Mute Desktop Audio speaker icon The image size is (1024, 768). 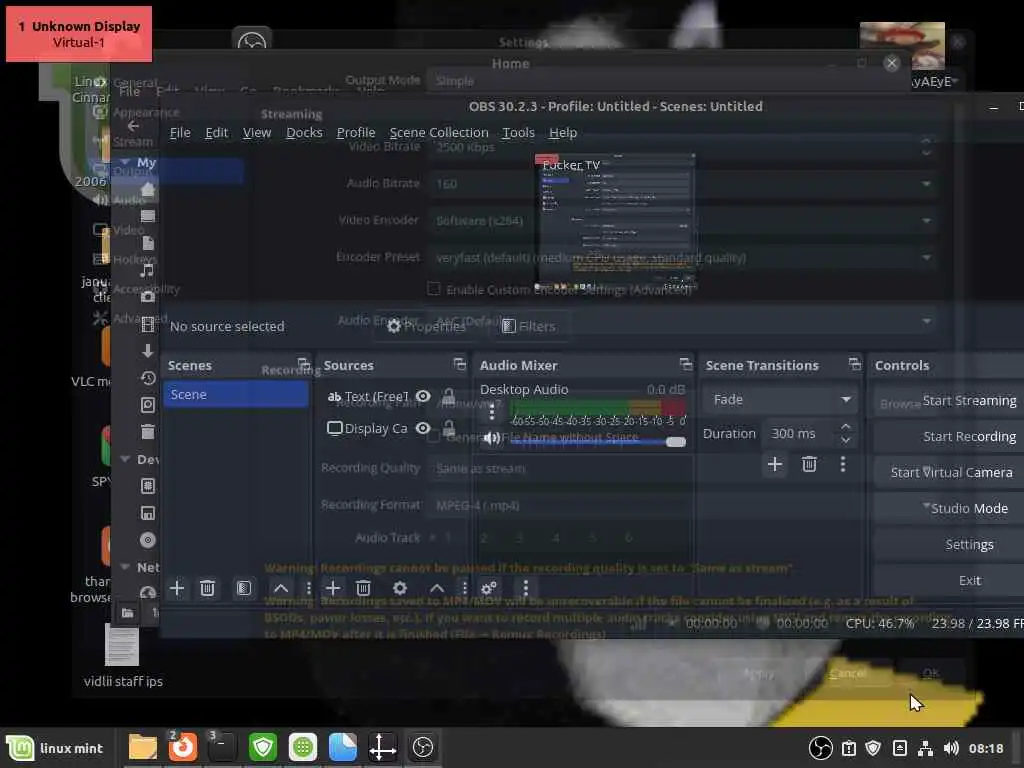tap(492, 438)
